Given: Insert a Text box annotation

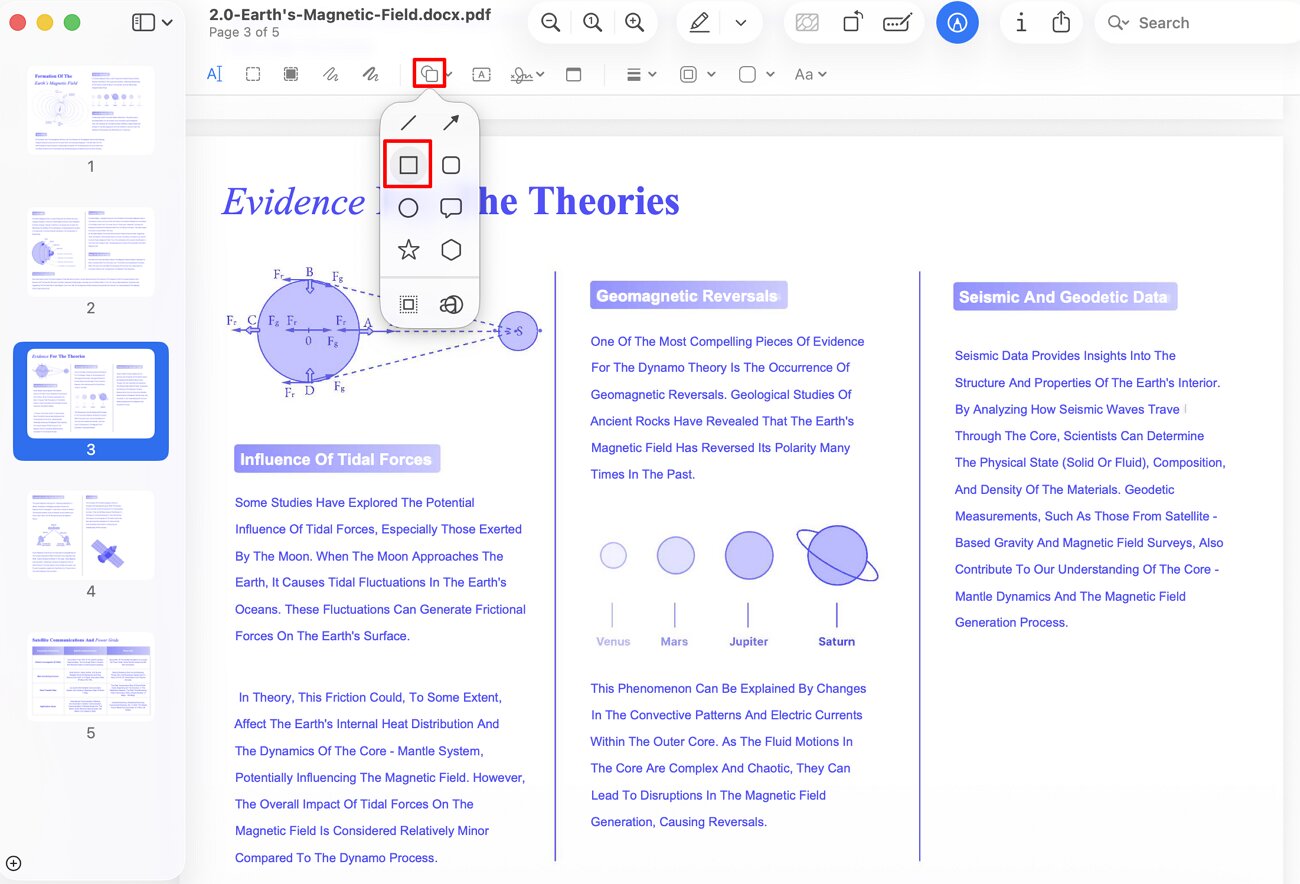Looking at the screenshot, I should point(481,74).
